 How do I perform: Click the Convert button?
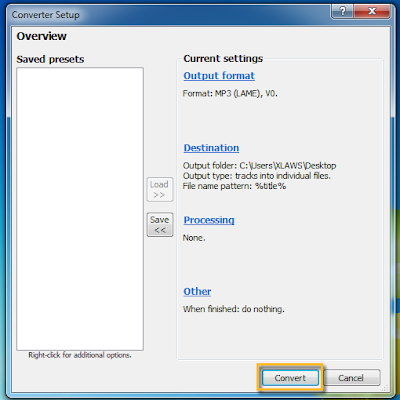[x=290, y=378]
